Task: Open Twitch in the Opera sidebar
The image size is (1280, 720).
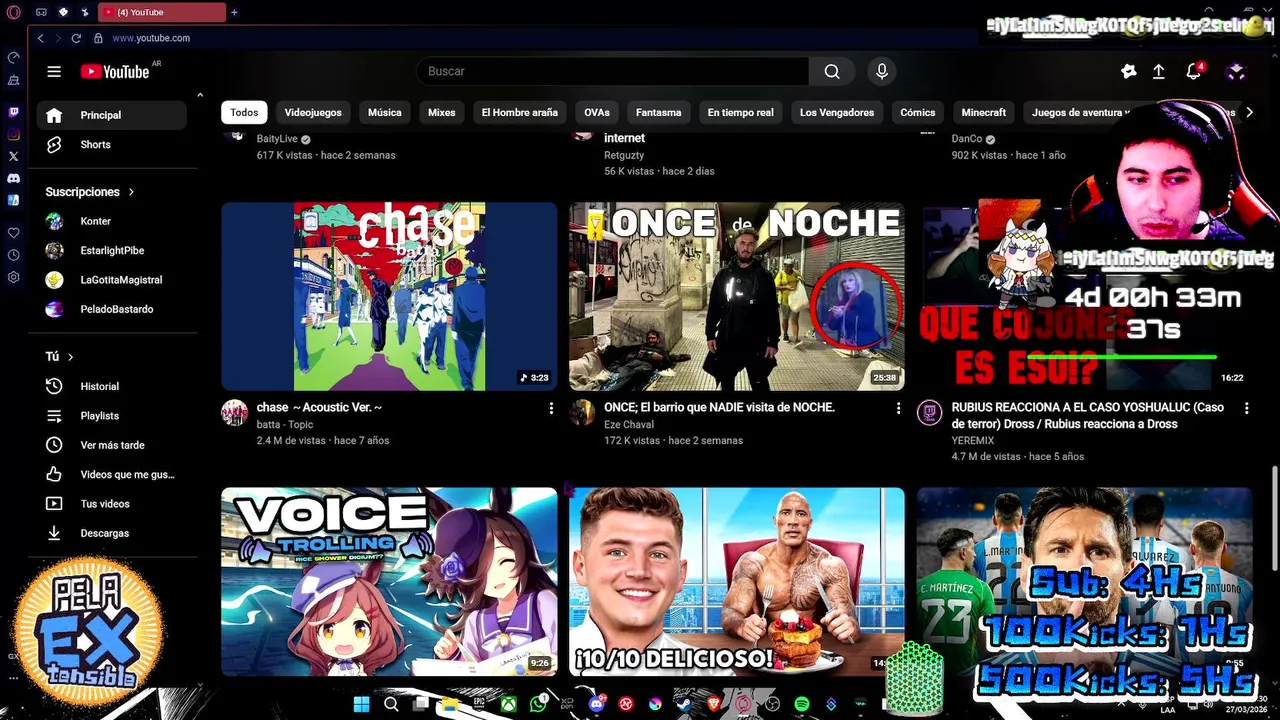Action: 14,112
